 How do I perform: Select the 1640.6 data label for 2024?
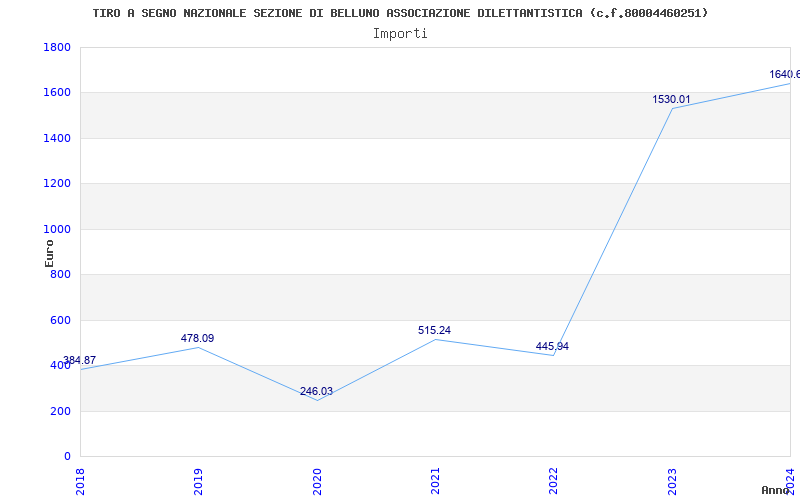(784, 74)
